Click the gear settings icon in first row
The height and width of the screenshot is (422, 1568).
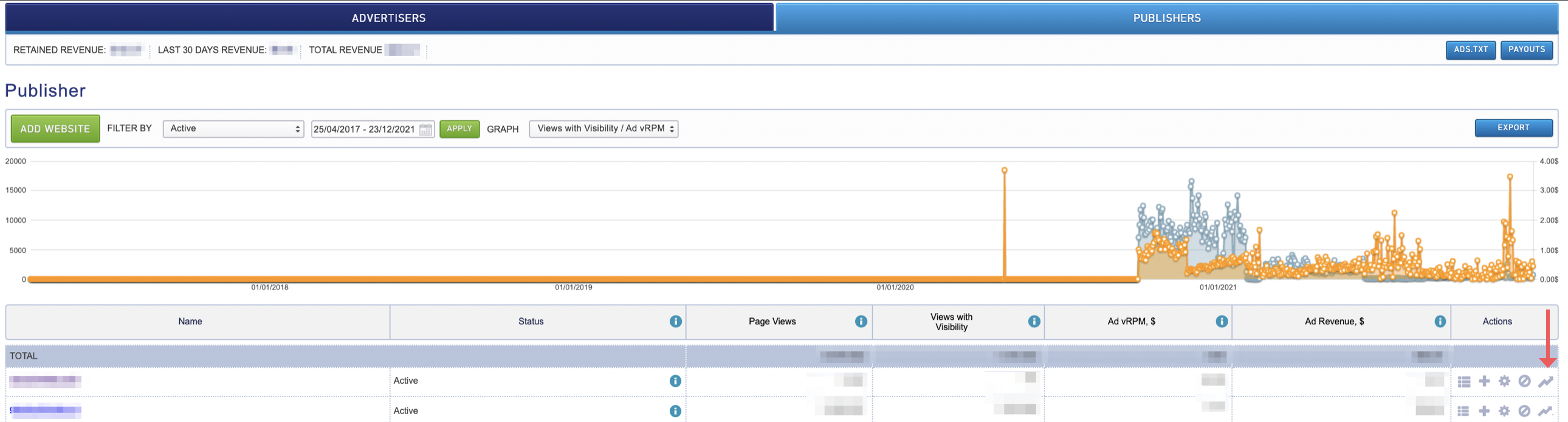click(1504, 381)
